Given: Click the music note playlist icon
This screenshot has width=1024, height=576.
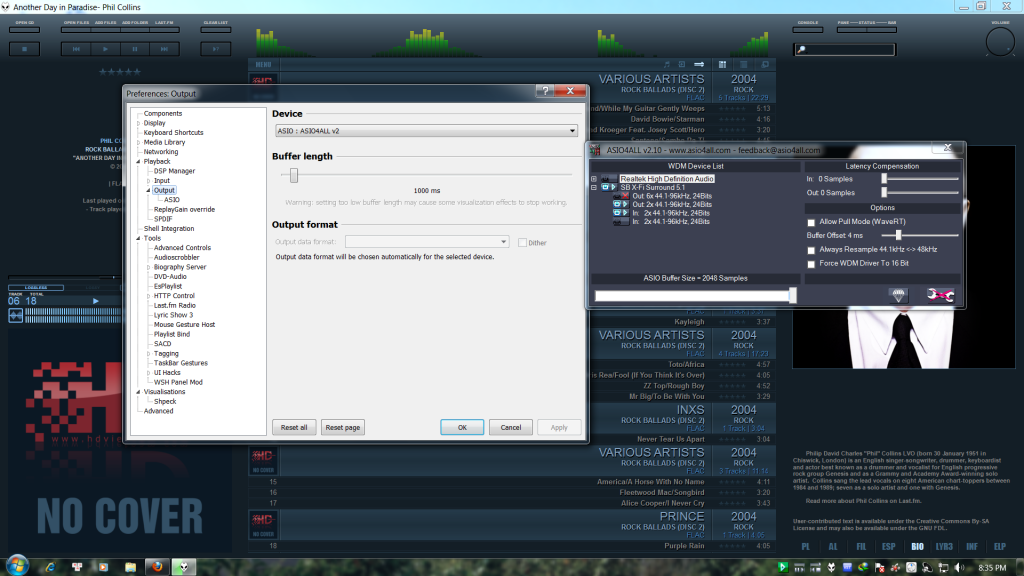Looking at the screenshot, I should [667, 65].
